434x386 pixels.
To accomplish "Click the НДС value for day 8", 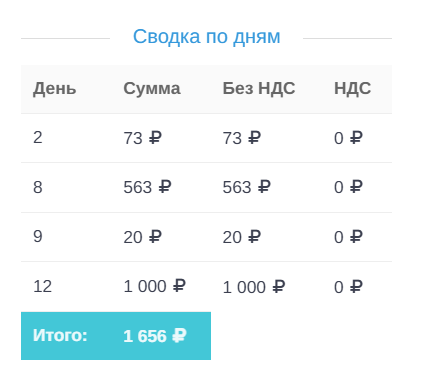I will coord(348,187).
